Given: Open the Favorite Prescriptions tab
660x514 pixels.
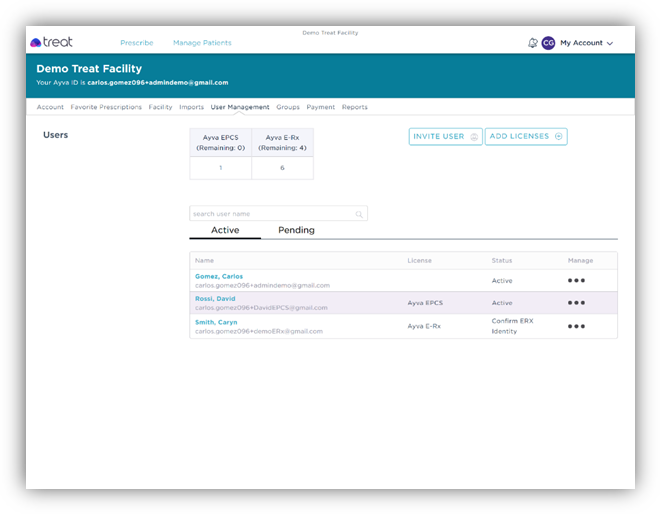Looking at the screenshot, I should [106, 107].
